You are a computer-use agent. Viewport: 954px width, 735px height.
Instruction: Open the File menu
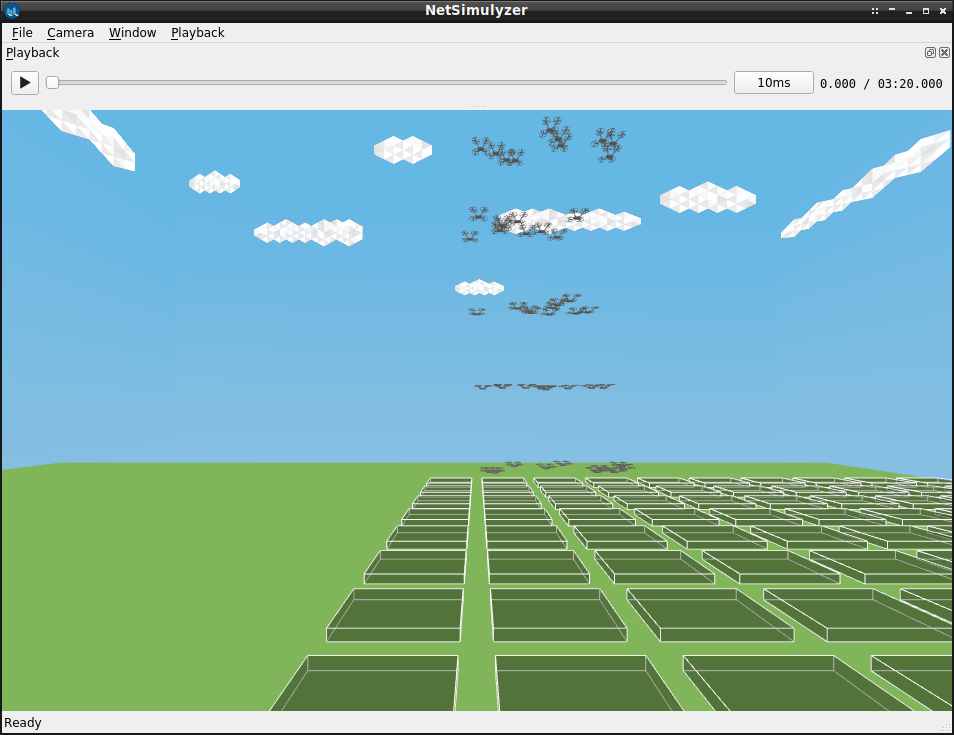[x=22, y=33]
